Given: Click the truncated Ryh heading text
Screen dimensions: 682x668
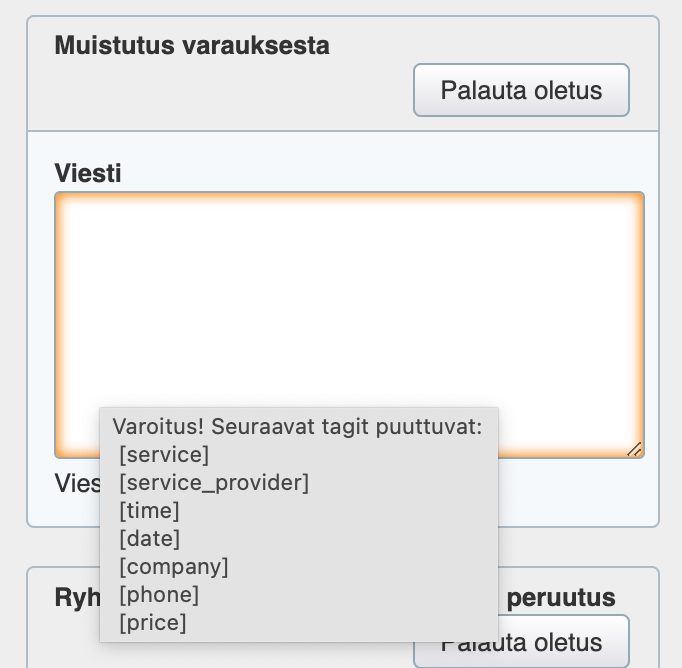Looking at the screenshot, I should (x=77, y=598).
